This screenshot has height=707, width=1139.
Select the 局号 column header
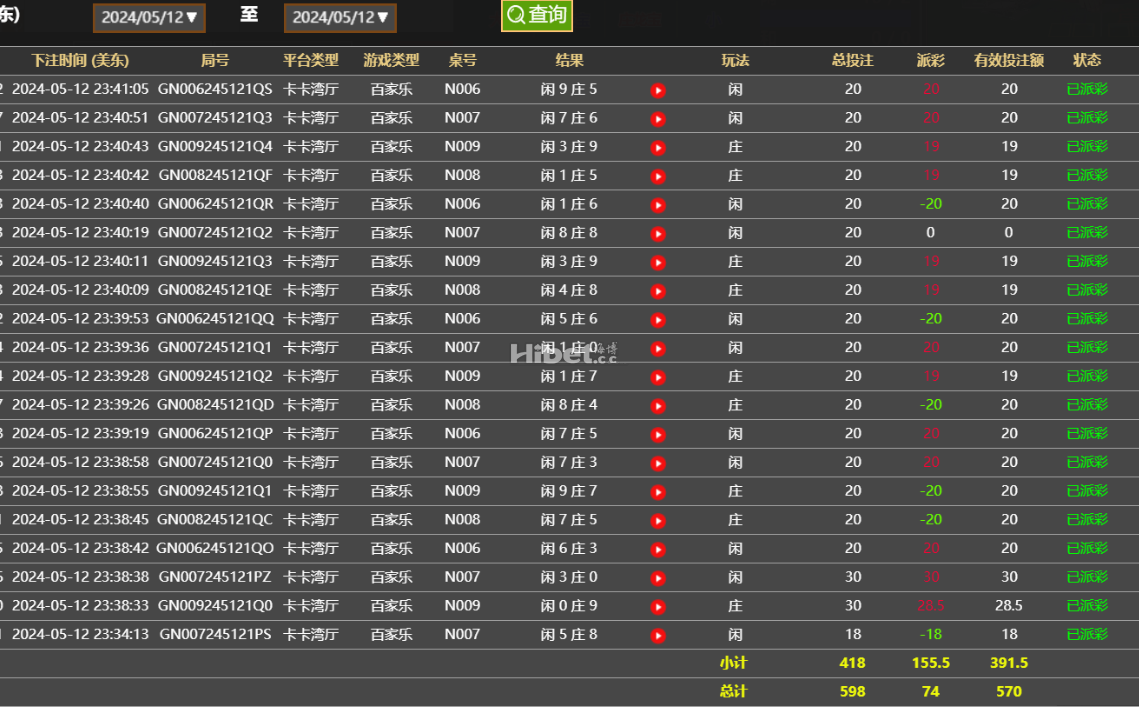pyautogui.click(x=215, y=60)
